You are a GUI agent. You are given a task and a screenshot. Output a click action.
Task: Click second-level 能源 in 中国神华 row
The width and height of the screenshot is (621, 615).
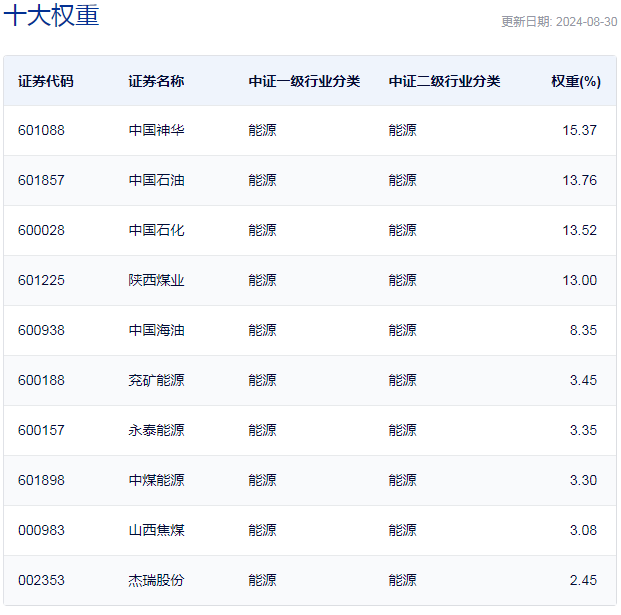coord(402,130)
